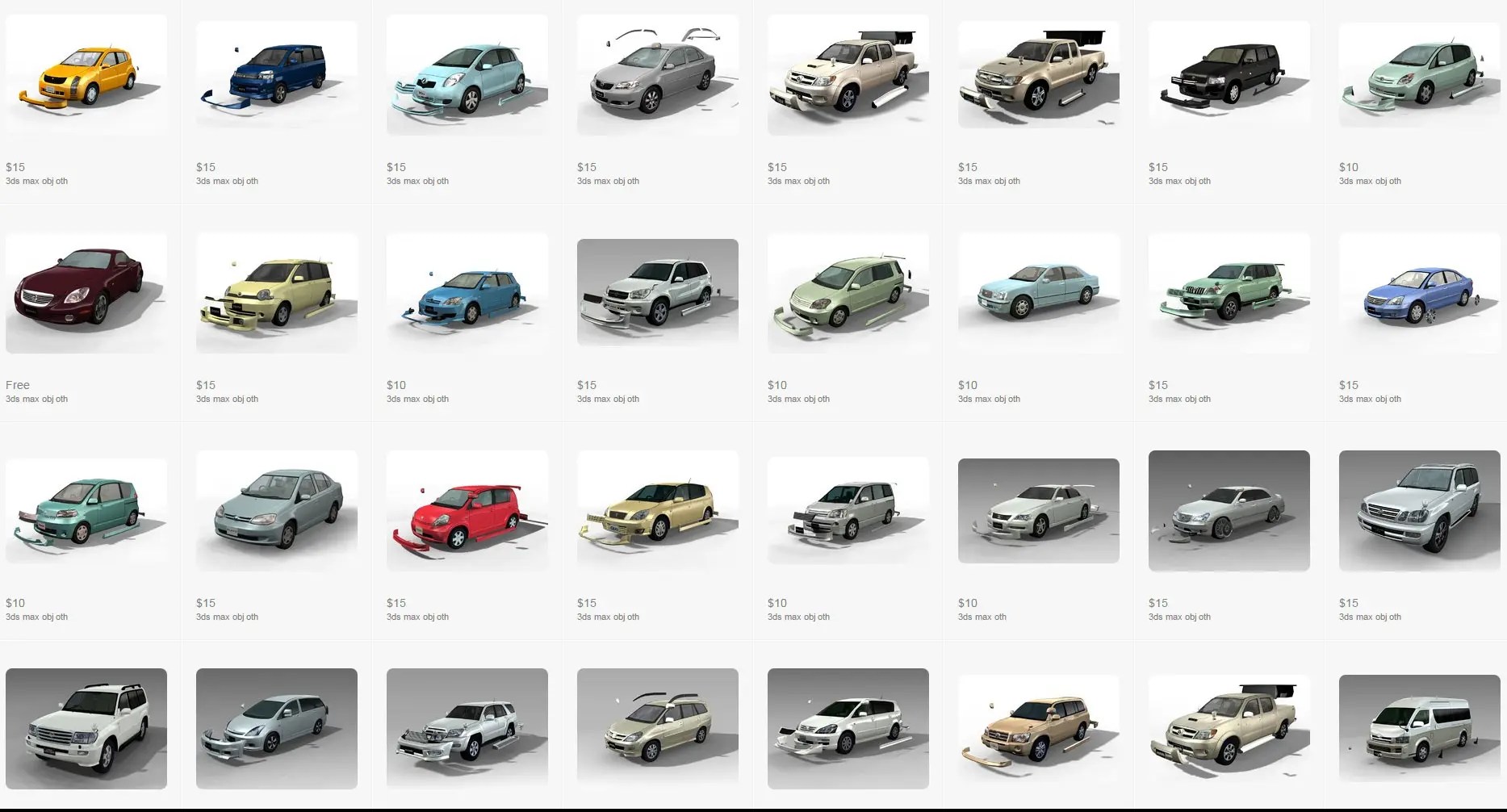Open the white Mark X sedan with gray background
Viewport: 1507px width, 812px height.
(1038, 510)
